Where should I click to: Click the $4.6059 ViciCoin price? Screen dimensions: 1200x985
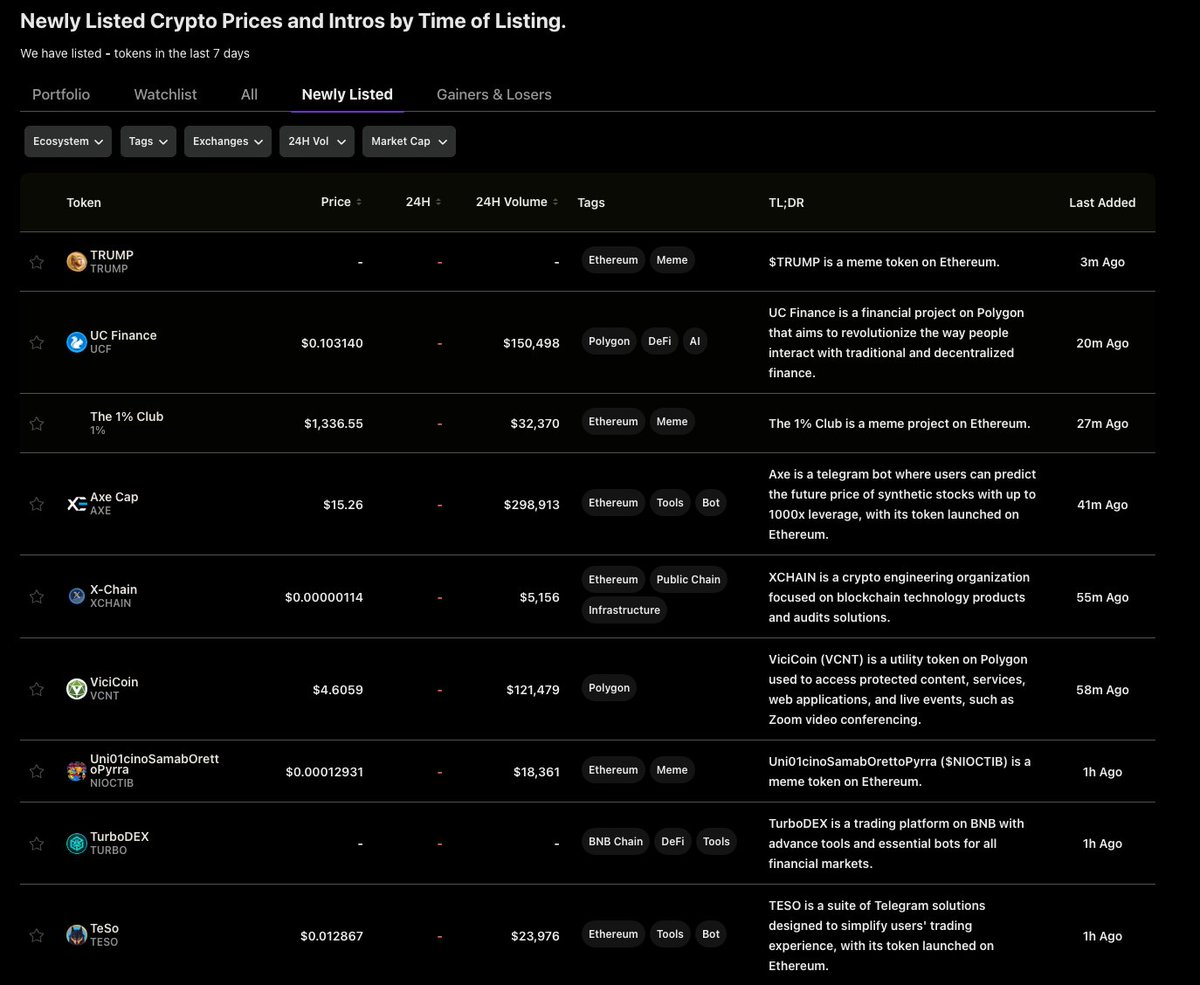(x=338, y=690)
